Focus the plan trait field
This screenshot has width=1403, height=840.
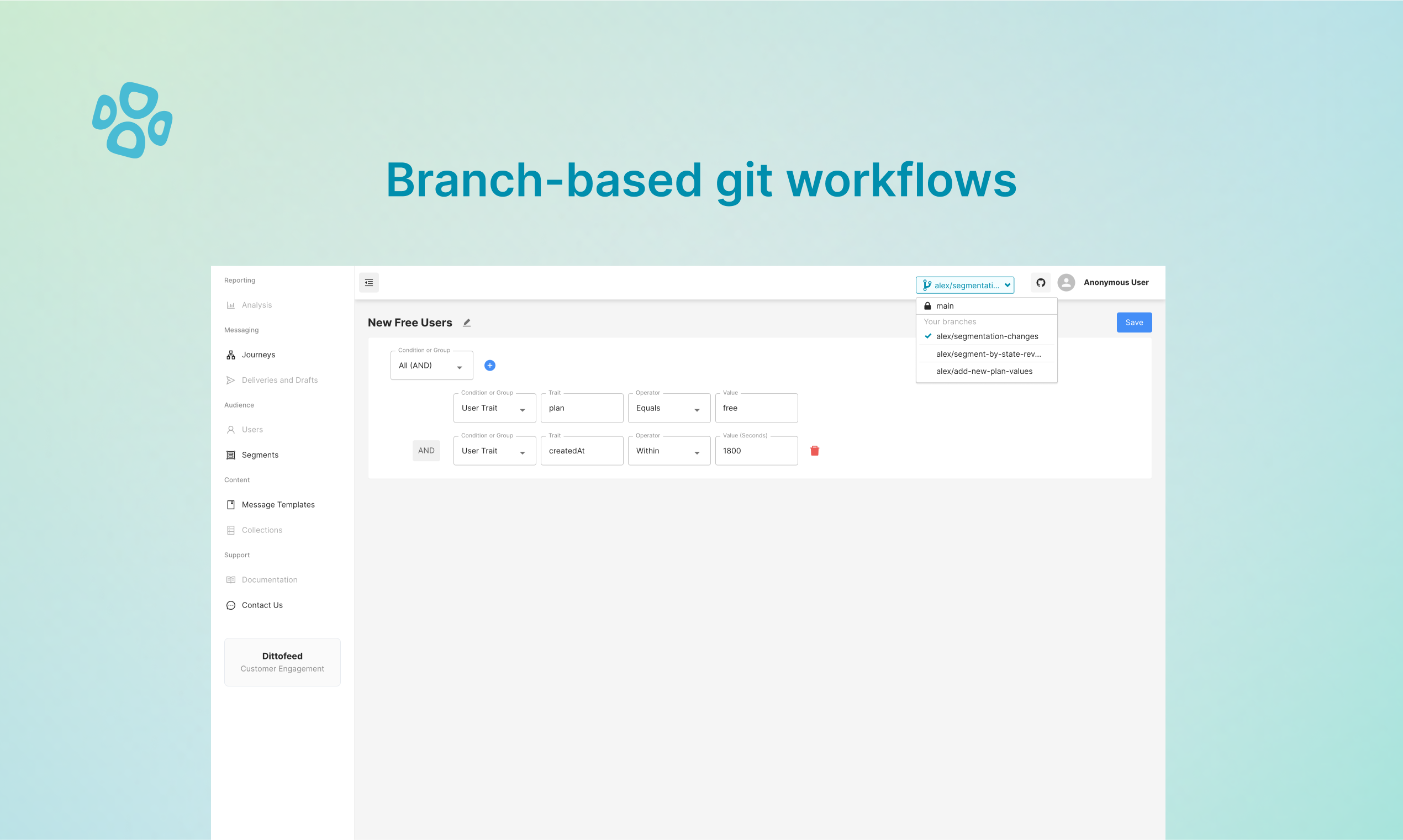[582, 408]
